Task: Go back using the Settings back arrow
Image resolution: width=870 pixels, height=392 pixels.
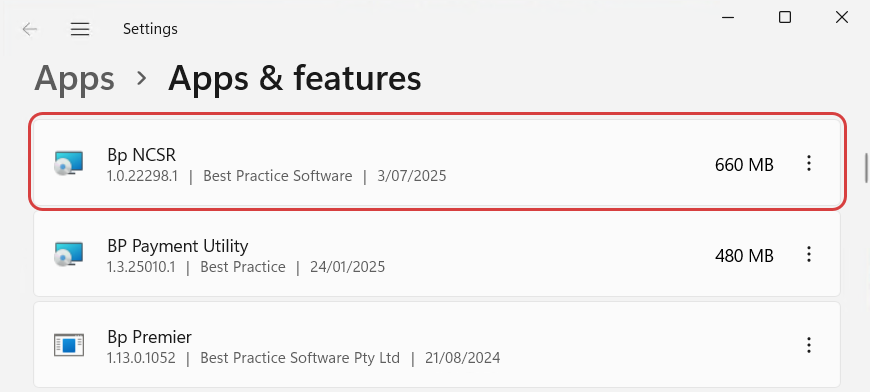Action: [x=29, y=29]
